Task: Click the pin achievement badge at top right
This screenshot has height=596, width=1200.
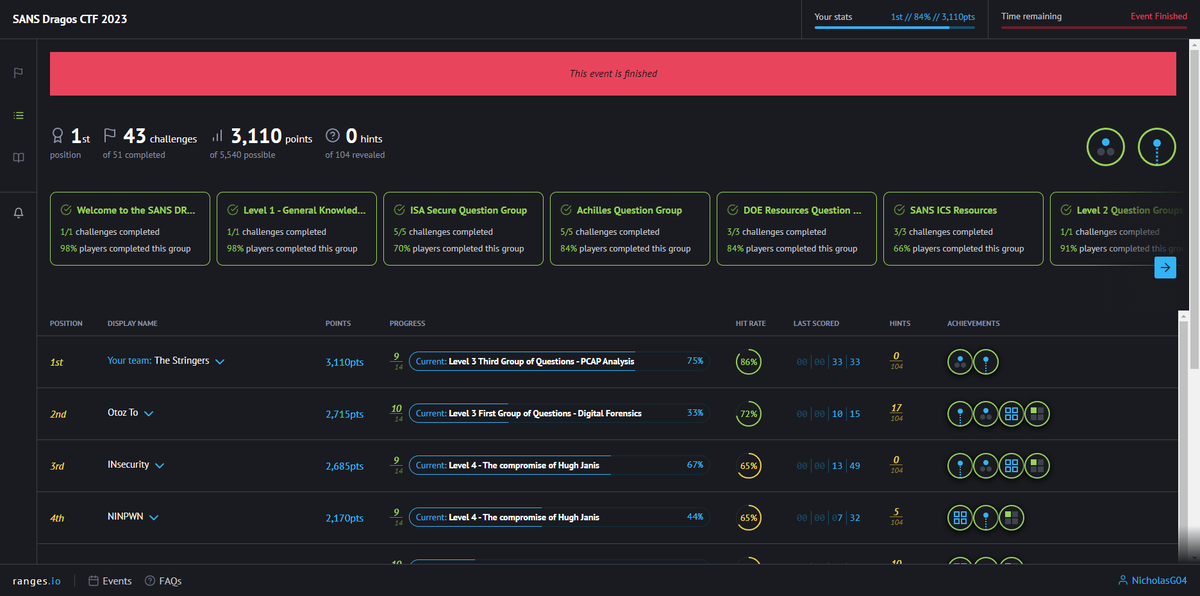Action: (1157, 149)
